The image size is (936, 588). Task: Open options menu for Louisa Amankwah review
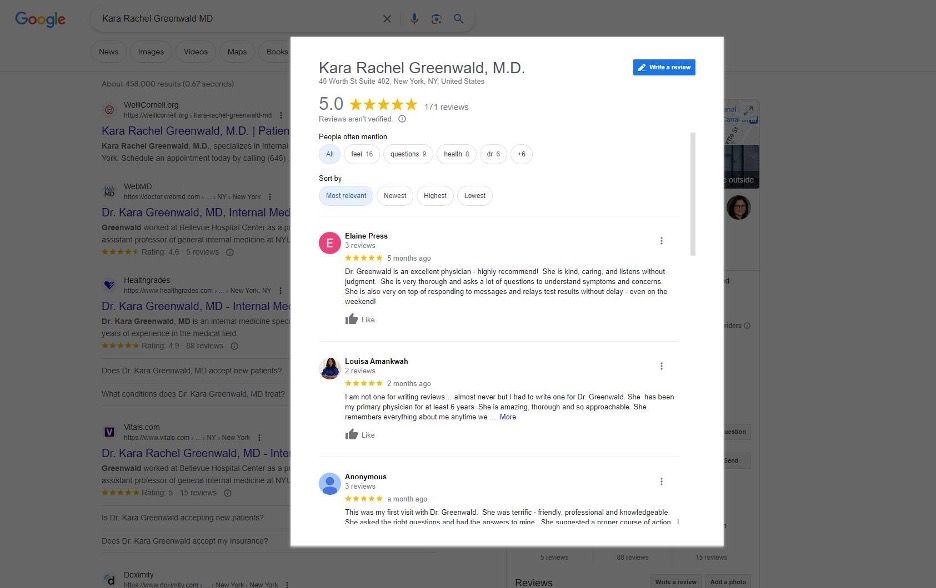point(661,366)
